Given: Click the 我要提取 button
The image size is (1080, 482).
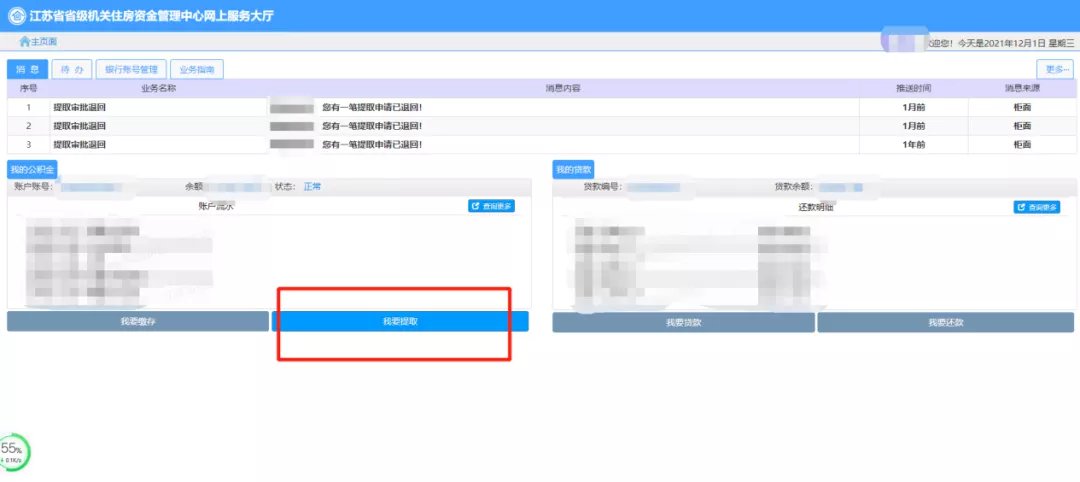Looking at the screenshot, I should tap(400, 322).
